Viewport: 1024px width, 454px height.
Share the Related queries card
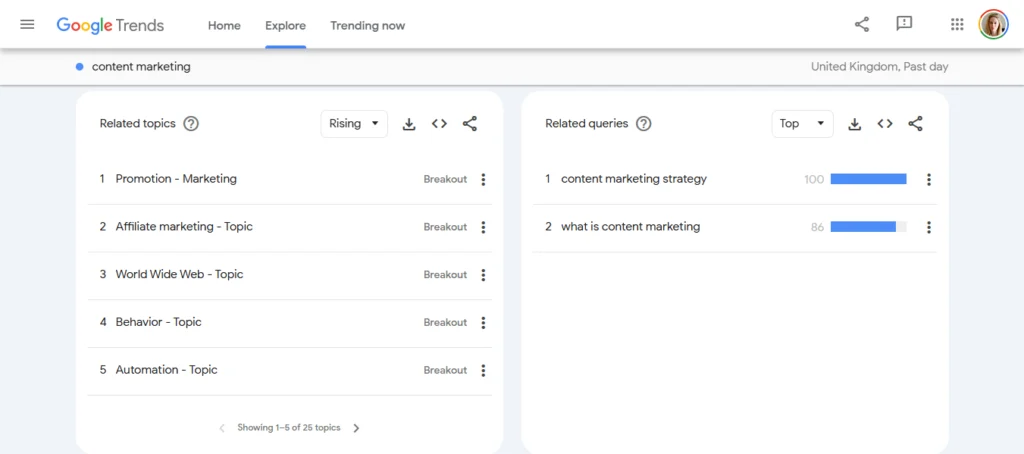[916, 123]
